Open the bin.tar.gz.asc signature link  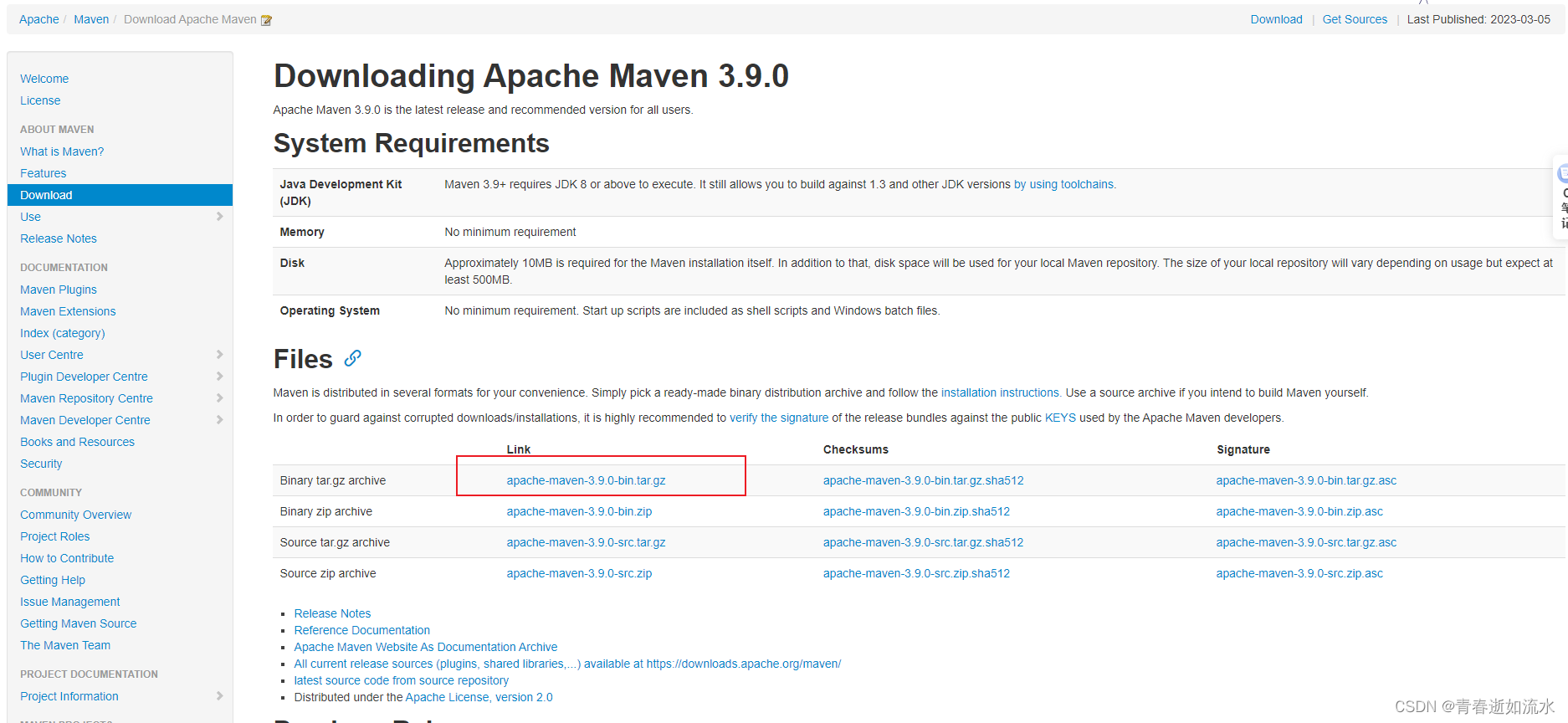click(1306, 480)
